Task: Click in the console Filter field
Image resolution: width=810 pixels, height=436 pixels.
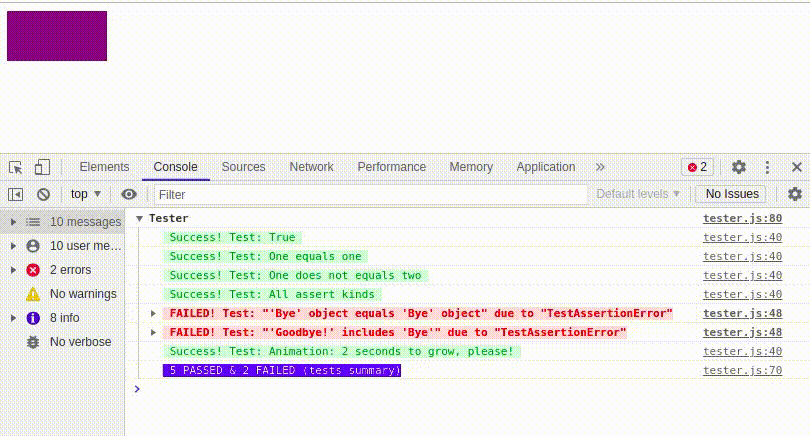Action: tap(370, 194)
